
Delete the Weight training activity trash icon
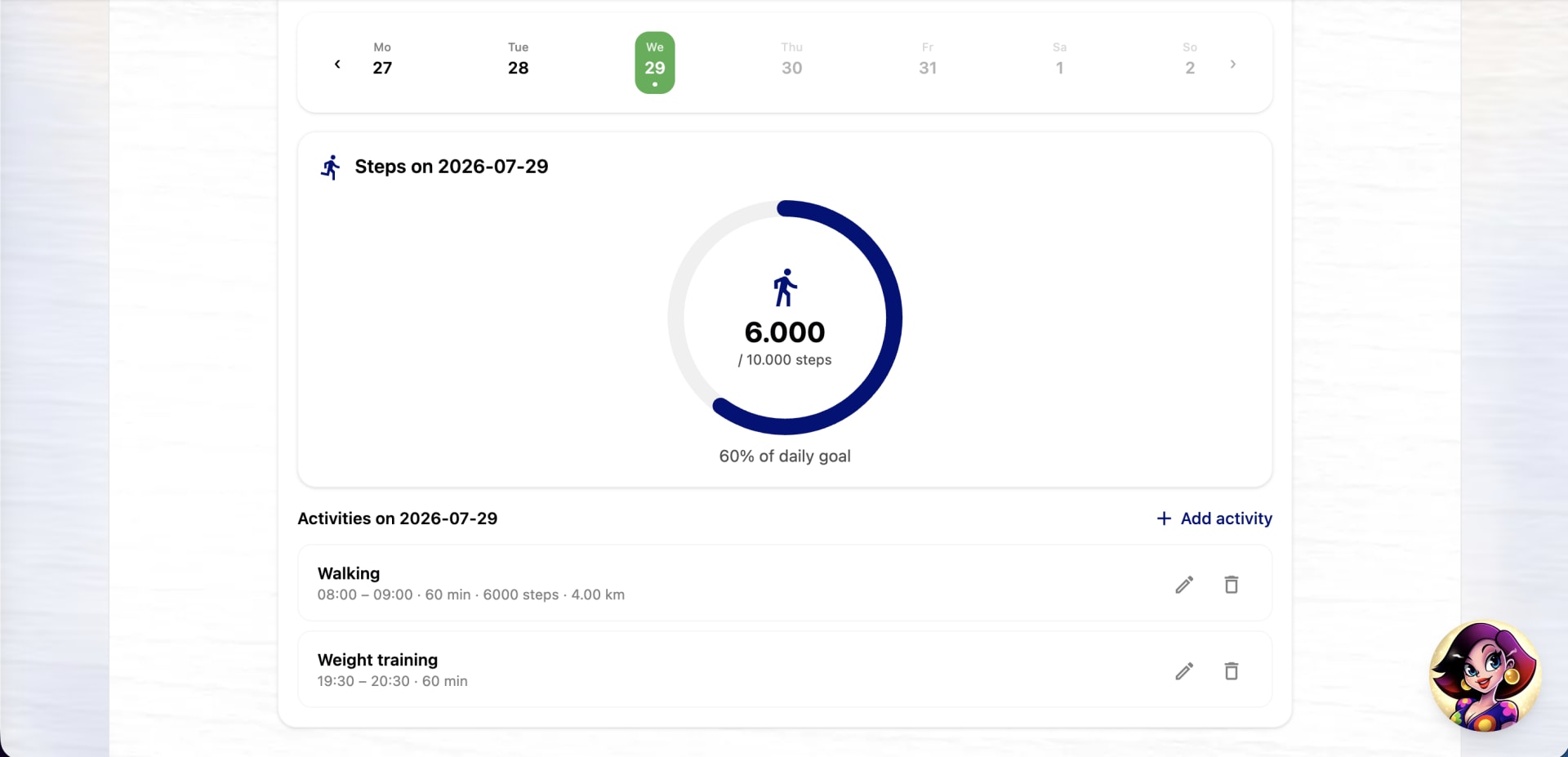point(1232,671)
